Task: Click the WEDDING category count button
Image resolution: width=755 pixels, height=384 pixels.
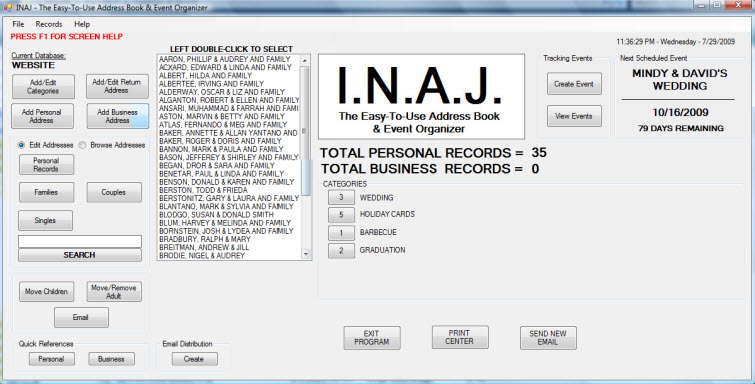Action: pos(341,198)
